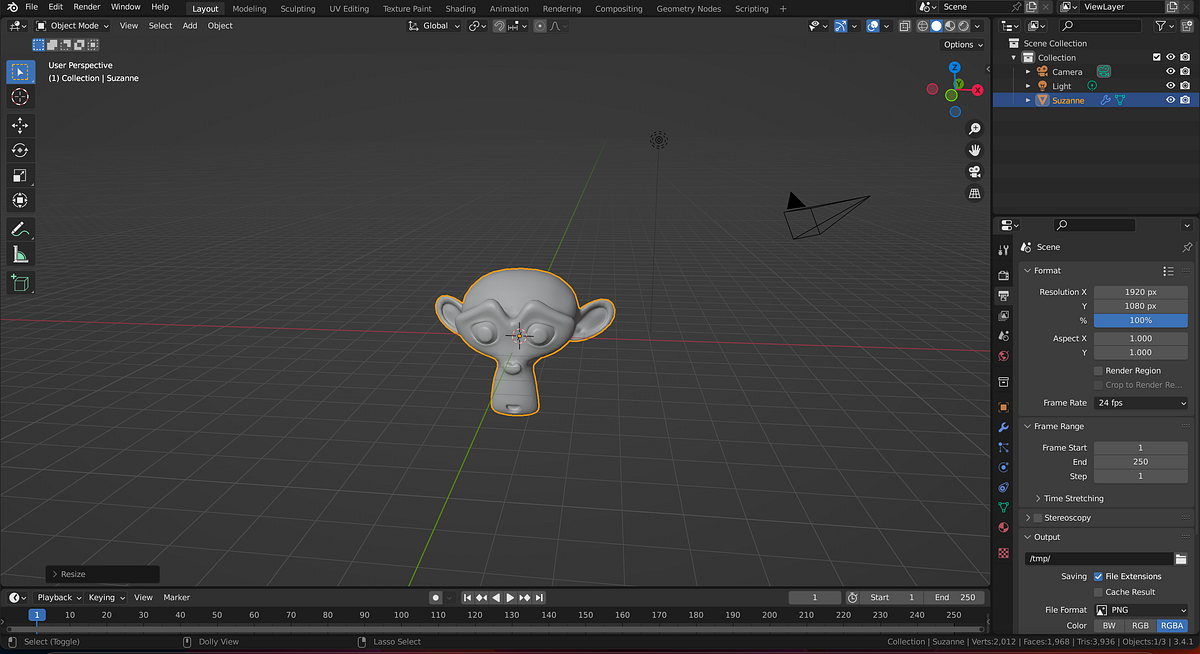The height and width of the screenshot is (654, 1200).
Task: Click the resolution percentage slider
Action: click(x=1140, y=320)
